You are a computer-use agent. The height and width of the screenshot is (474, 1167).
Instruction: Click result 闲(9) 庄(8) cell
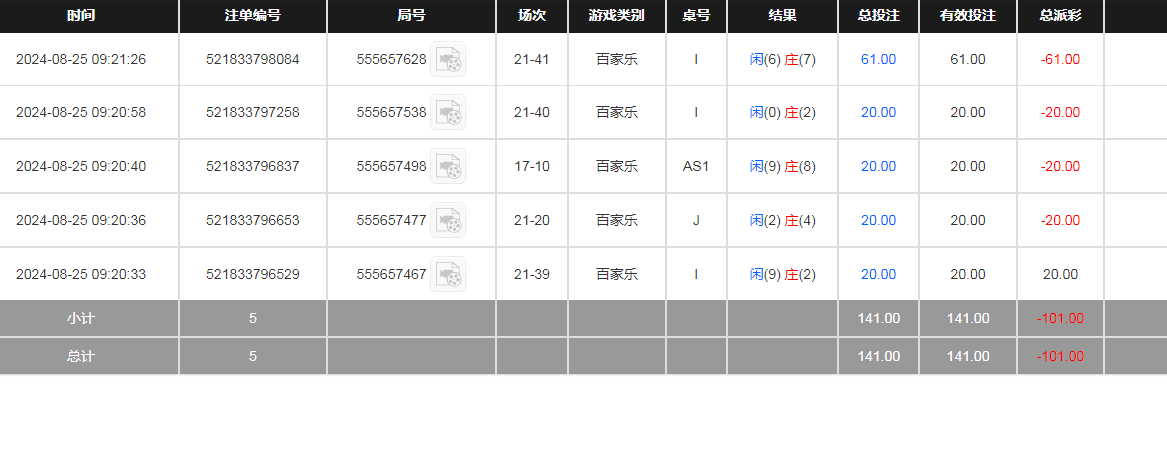tap(782, 167)
